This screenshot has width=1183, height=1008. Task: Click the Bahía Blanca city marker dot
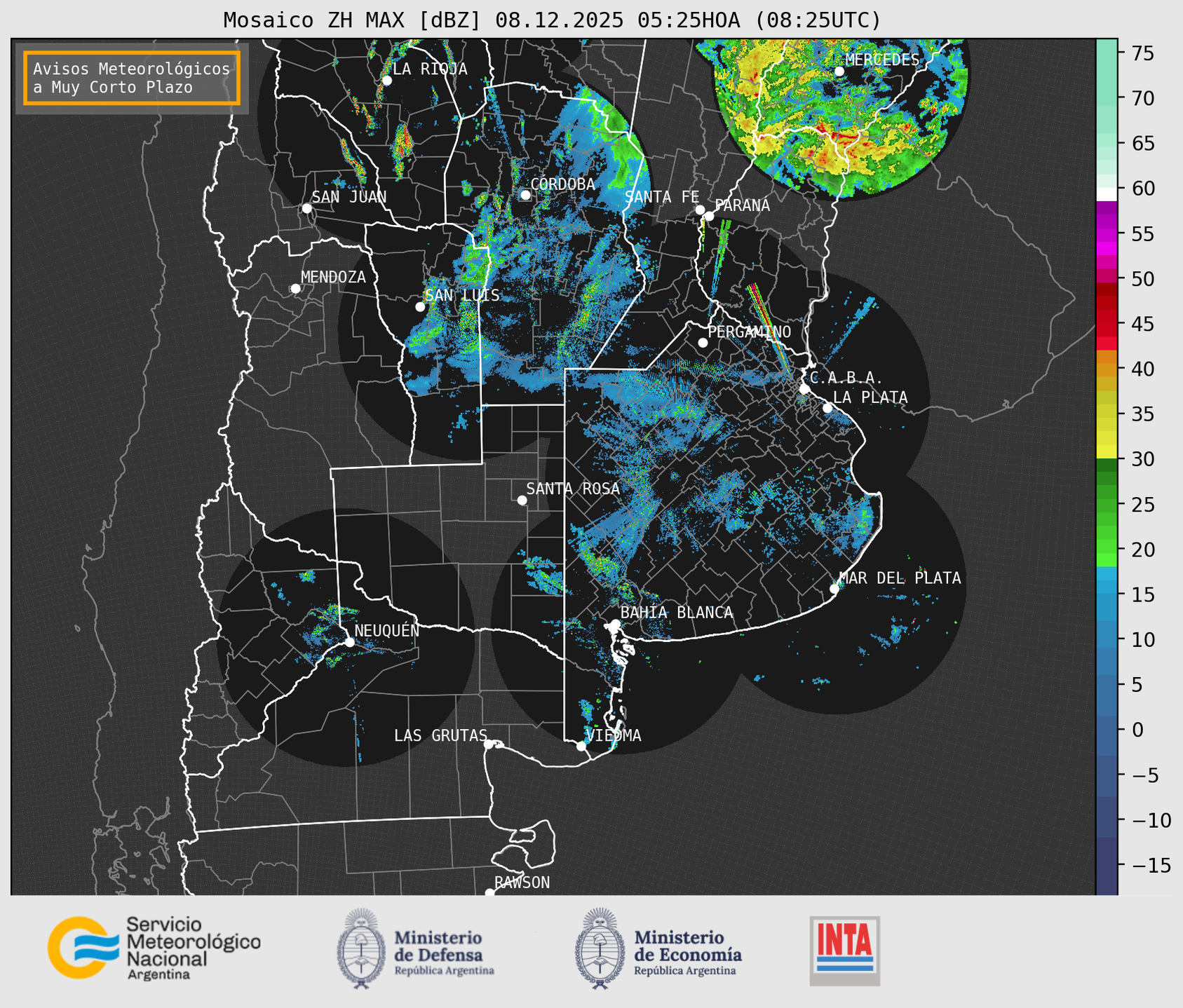click(x=616, y=624)
